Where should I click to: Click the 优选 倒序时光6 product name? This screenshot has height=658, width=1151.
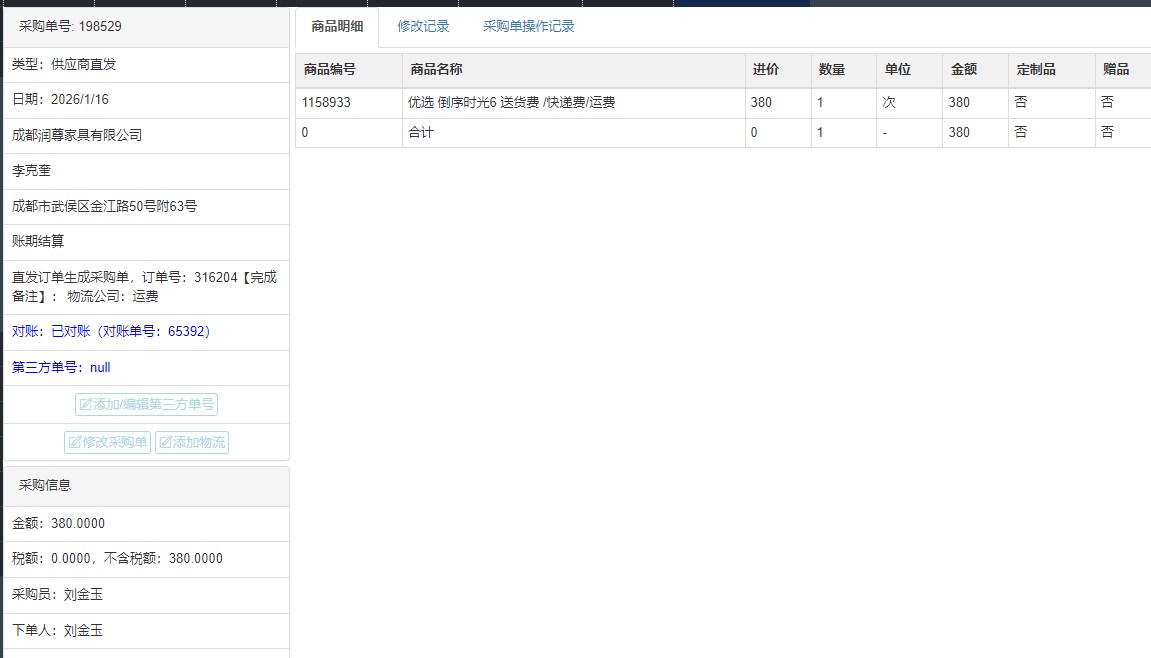coord(511,102)
